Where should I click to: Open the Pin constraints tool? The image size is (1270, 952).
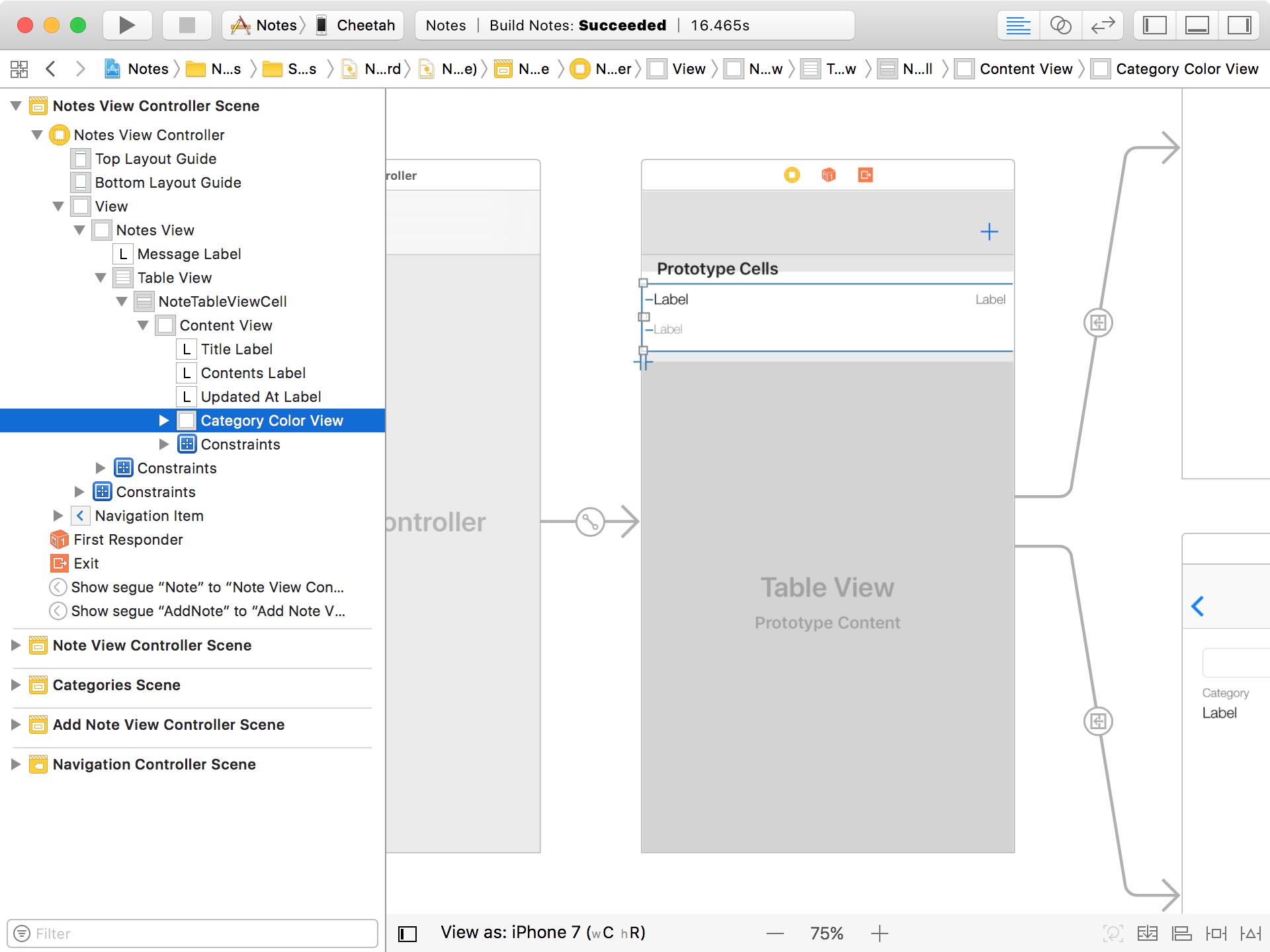[1216, 933]
